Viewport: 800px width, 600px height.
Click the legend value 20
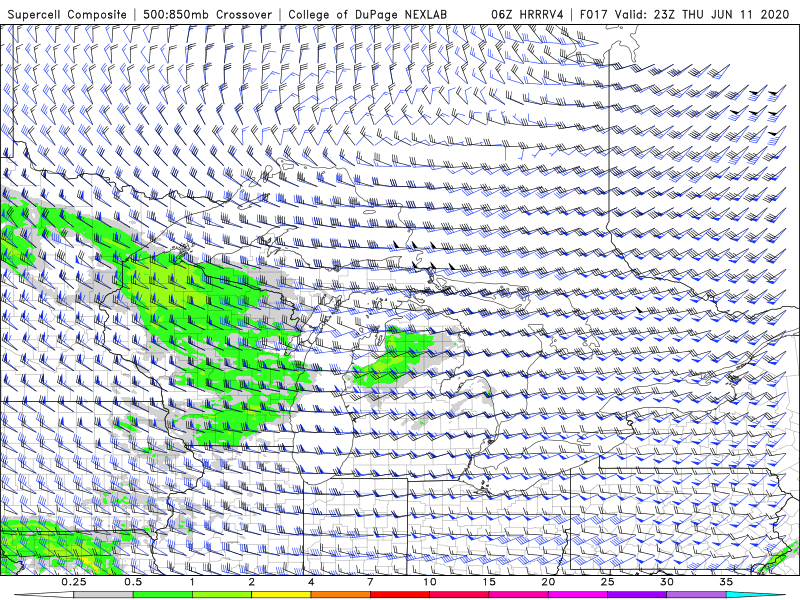(x=548, y=582)
